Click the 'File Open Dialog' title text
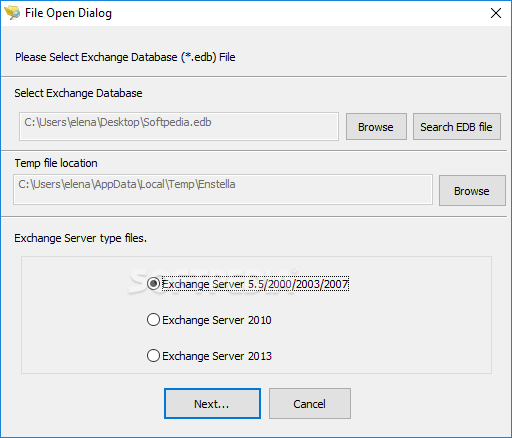Image resolution: width=512 pixels, height=438 pixels. (x=68, y=13)
